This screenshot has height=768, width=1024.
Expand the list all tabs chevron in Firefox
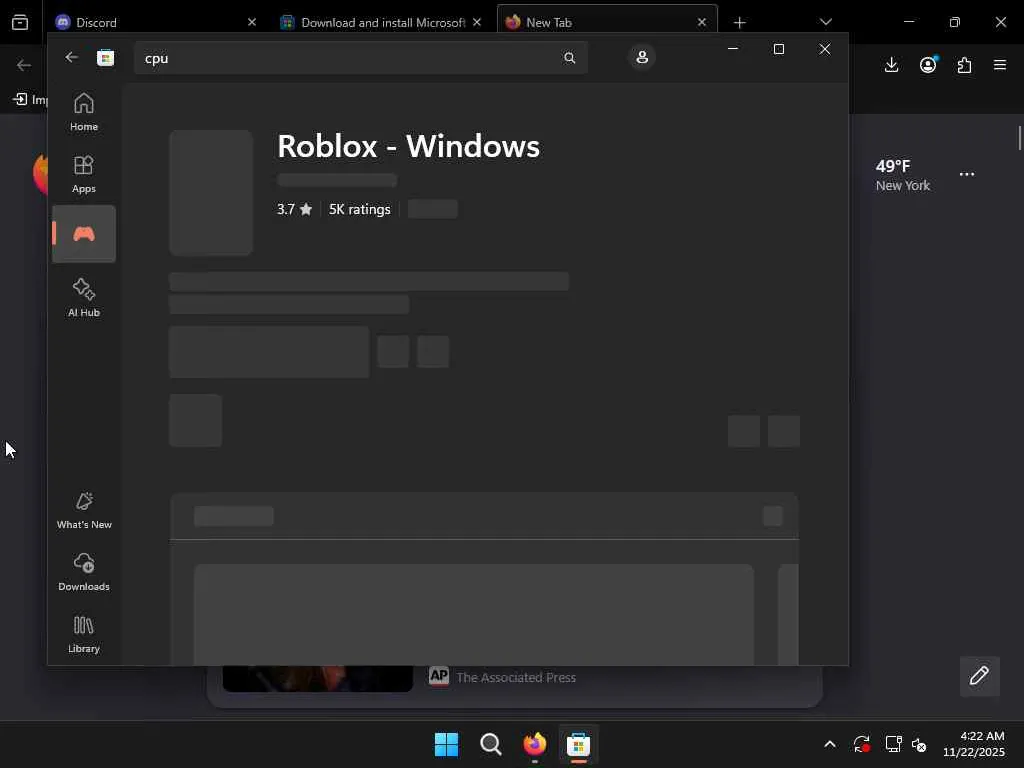point(825,22)
